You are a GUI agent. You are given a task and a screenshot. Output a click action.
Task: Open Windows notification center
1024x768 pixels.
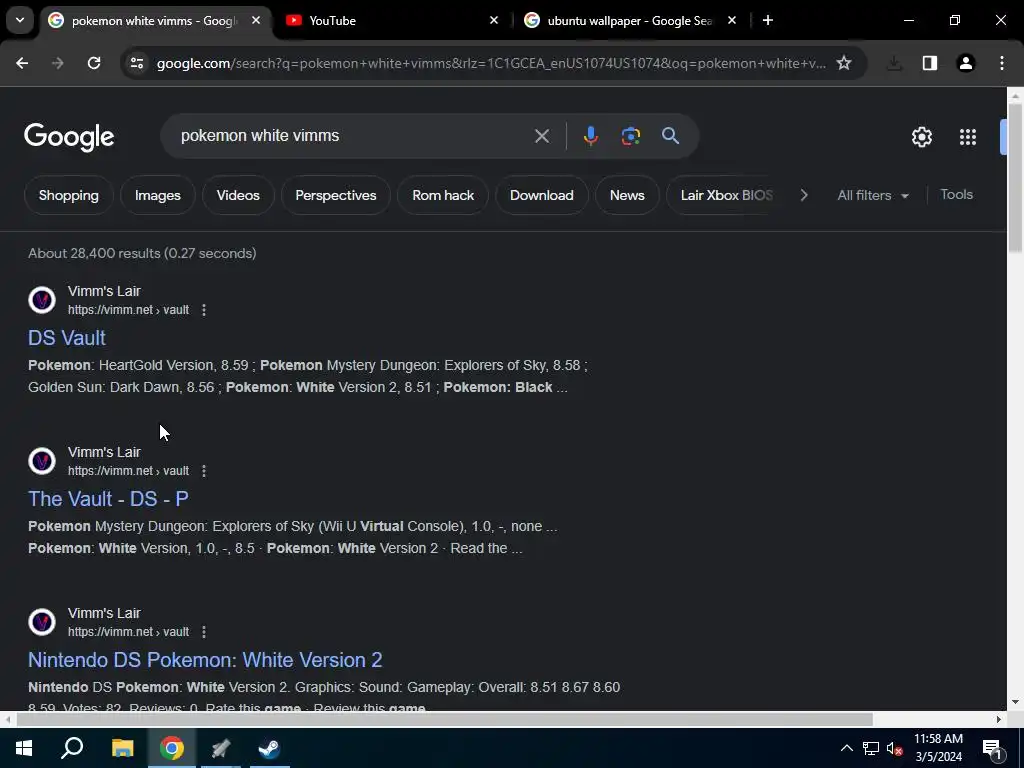point(993,748)
